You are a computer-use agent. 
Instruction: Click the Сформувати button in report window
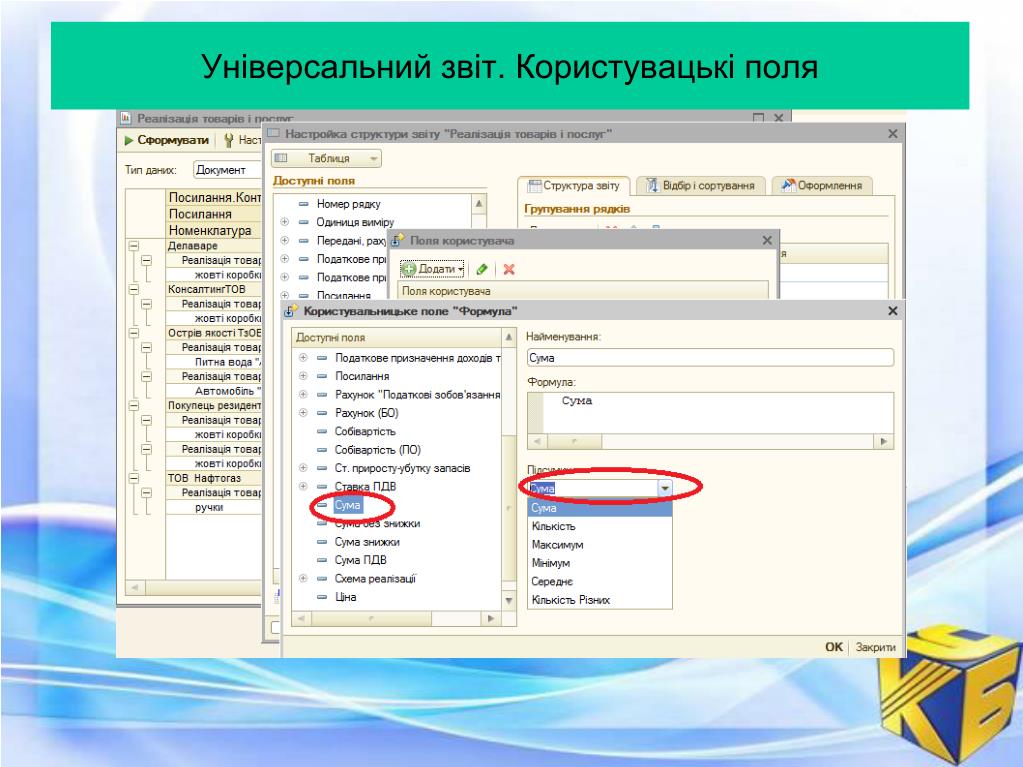pos(167,140)
